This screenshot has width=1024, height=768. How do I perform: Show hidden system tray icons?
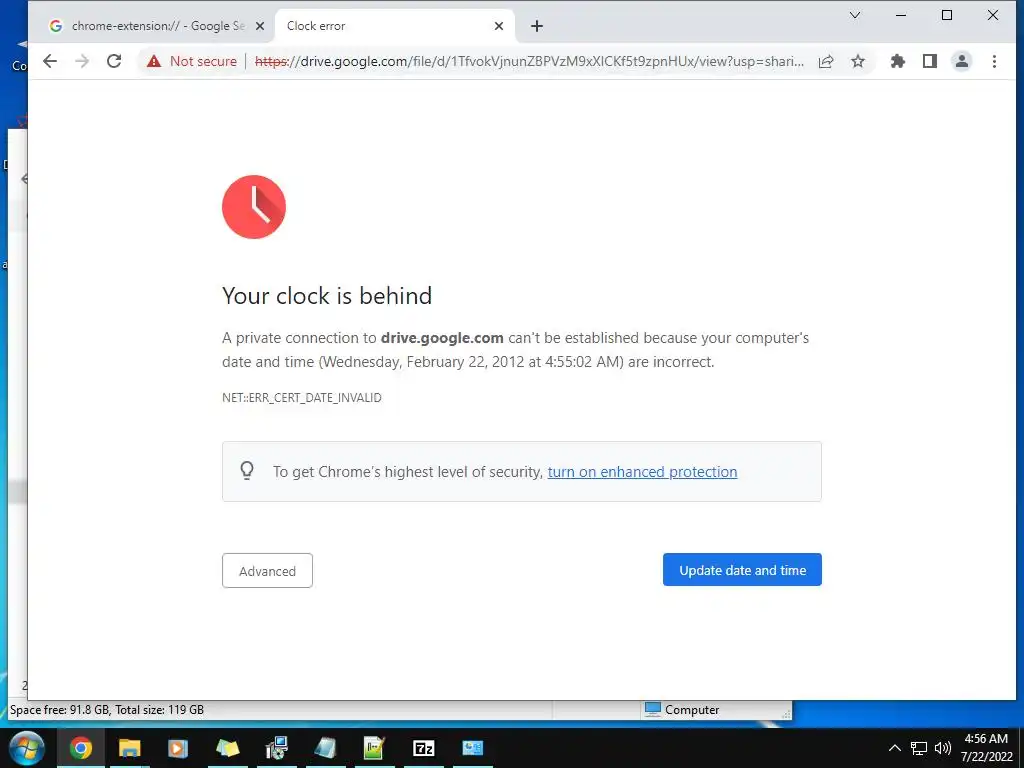895,748
